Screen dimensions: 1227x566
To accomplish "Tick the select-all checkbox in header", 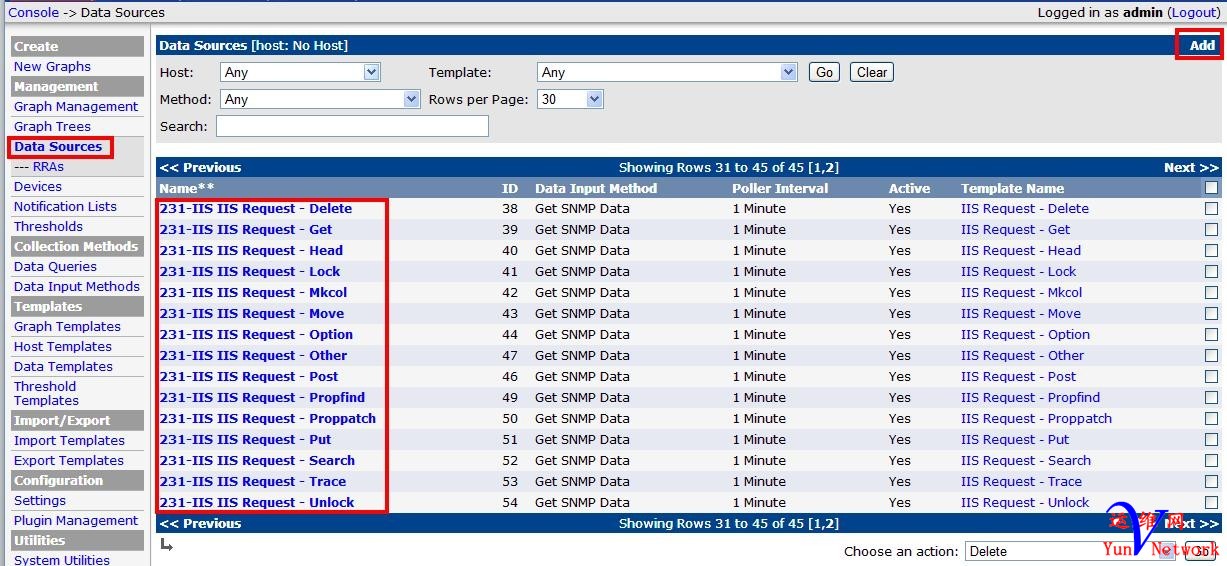I will pyautogui.click(x=1211, y=188).
